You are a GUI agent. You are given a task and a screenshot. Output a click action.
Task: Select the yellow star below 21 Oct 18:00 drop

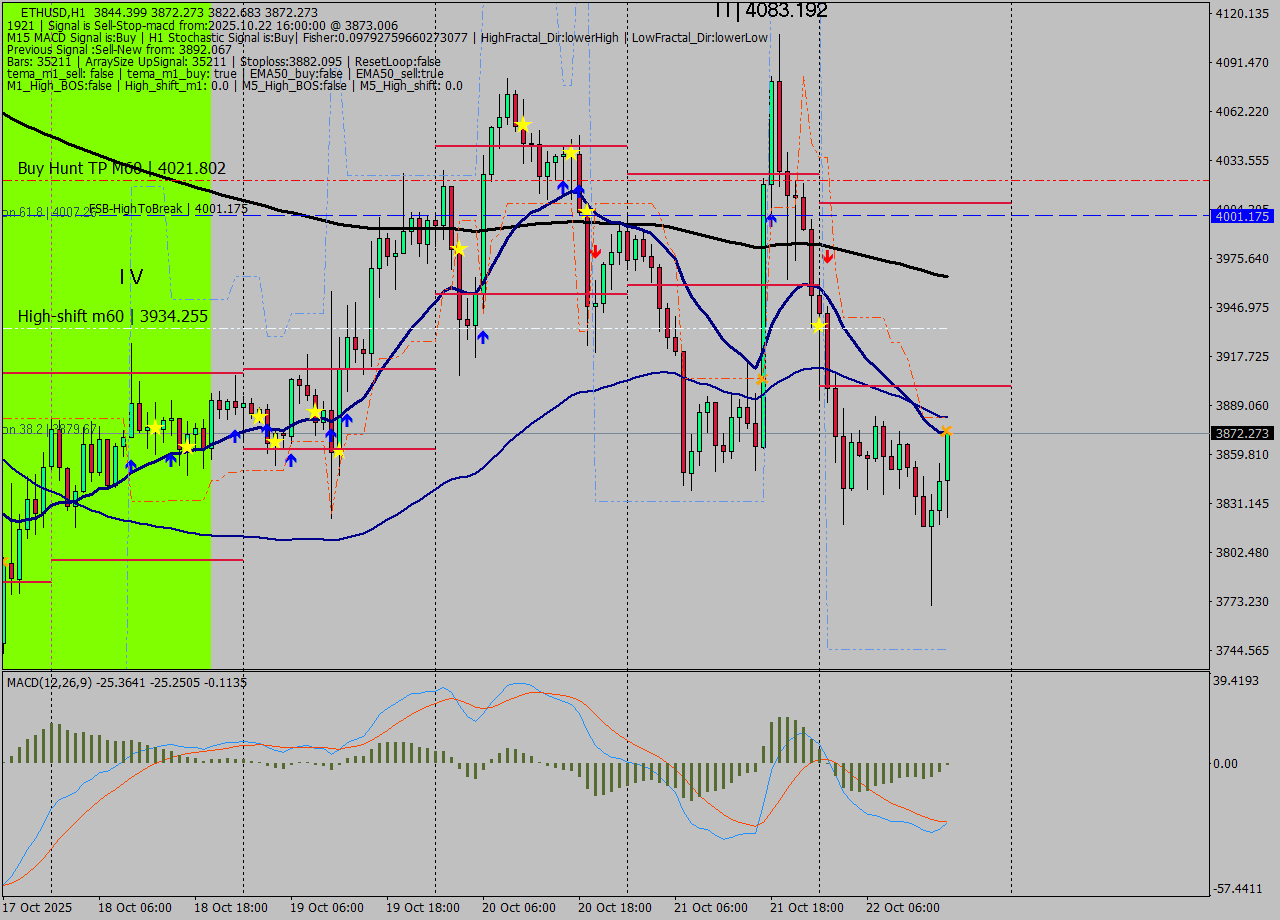coord(819,326)
